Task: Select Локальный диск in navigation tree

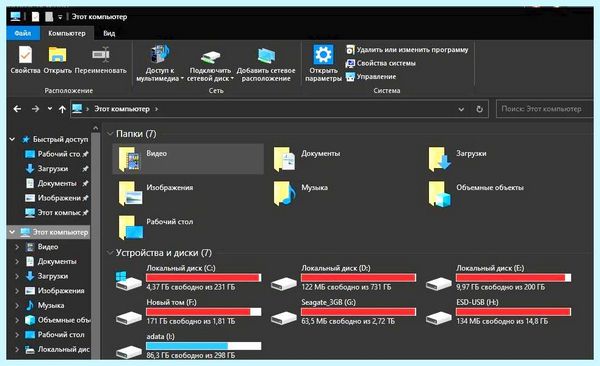Action: 57,349
